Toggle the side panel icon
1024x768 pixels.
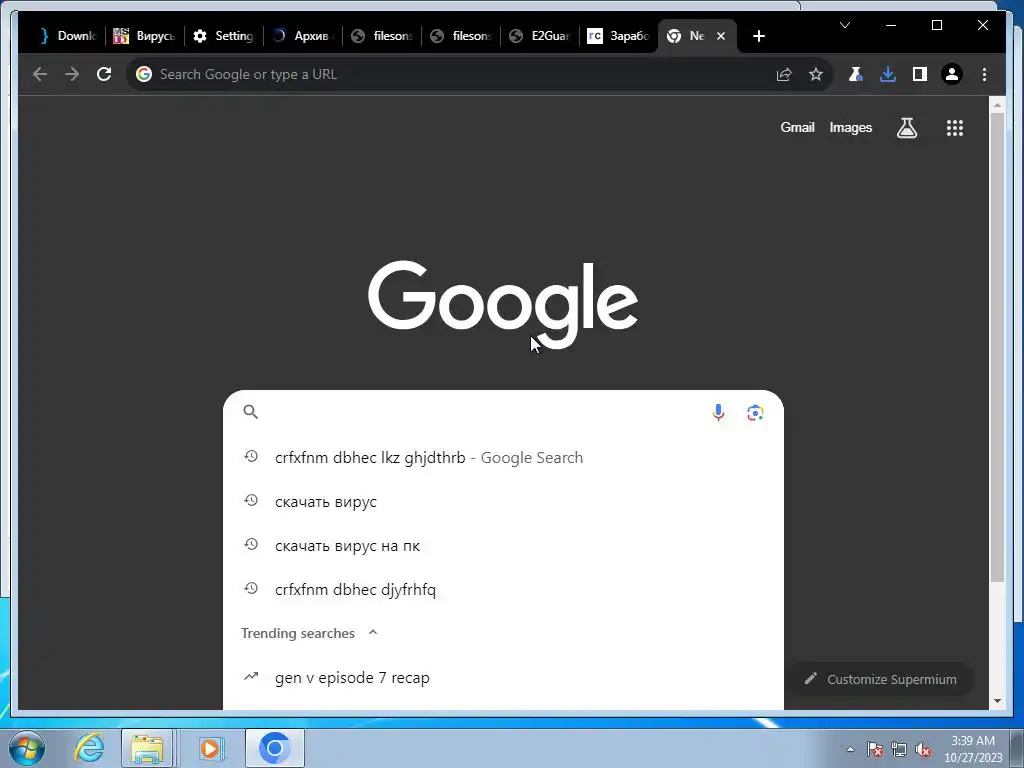coord(920,74)
